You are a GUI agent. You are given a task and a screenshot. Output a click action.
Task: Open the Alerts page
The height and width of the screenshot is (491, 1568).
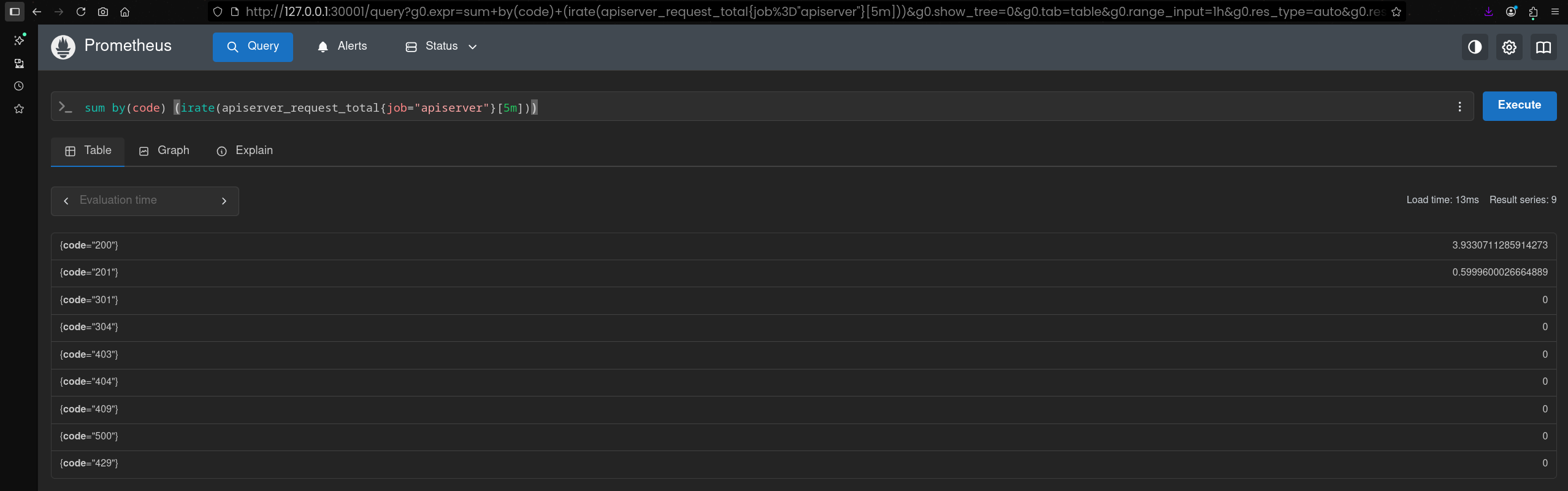point(342,47)
